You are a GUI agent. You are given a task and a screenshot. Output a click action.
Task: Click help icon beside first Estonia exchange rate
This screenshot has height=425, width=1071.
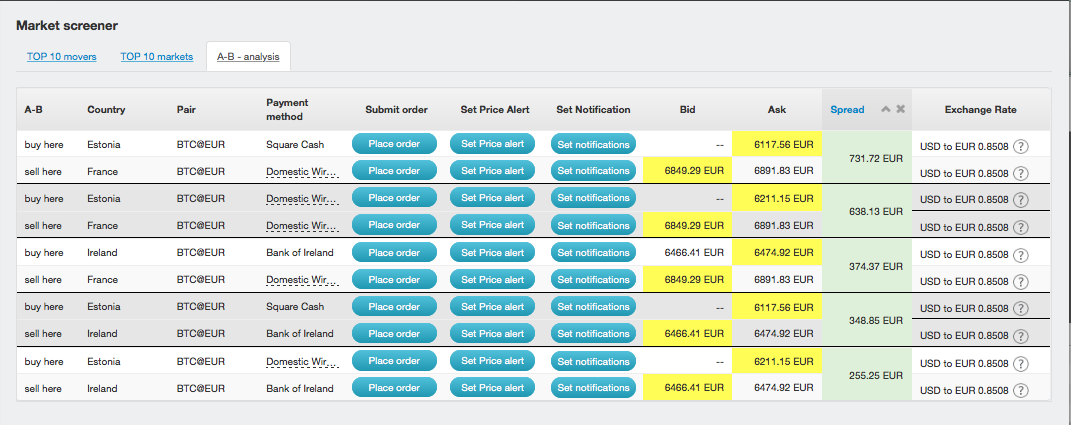[1020, 146]
